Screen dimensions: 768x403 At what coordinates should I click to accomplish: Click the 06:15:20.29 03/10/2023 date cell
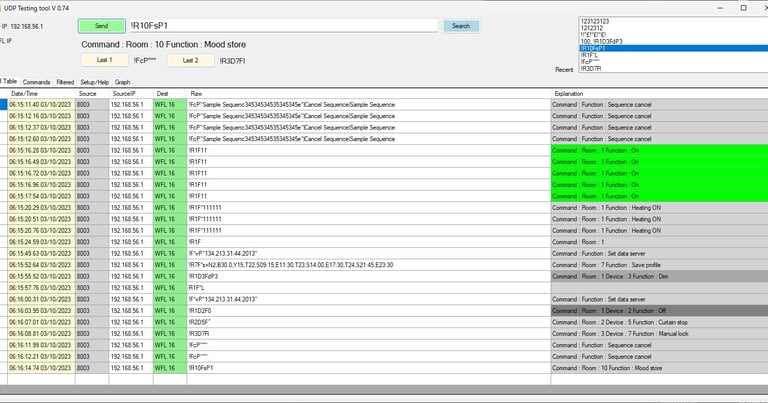[41, 208]
